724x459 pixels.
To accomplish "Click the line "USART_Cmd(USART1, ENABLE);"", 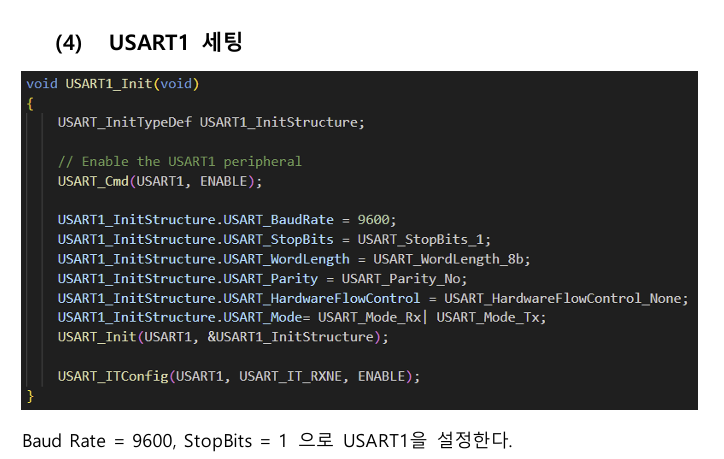I will pyautogui.click(x=160, y=181).
